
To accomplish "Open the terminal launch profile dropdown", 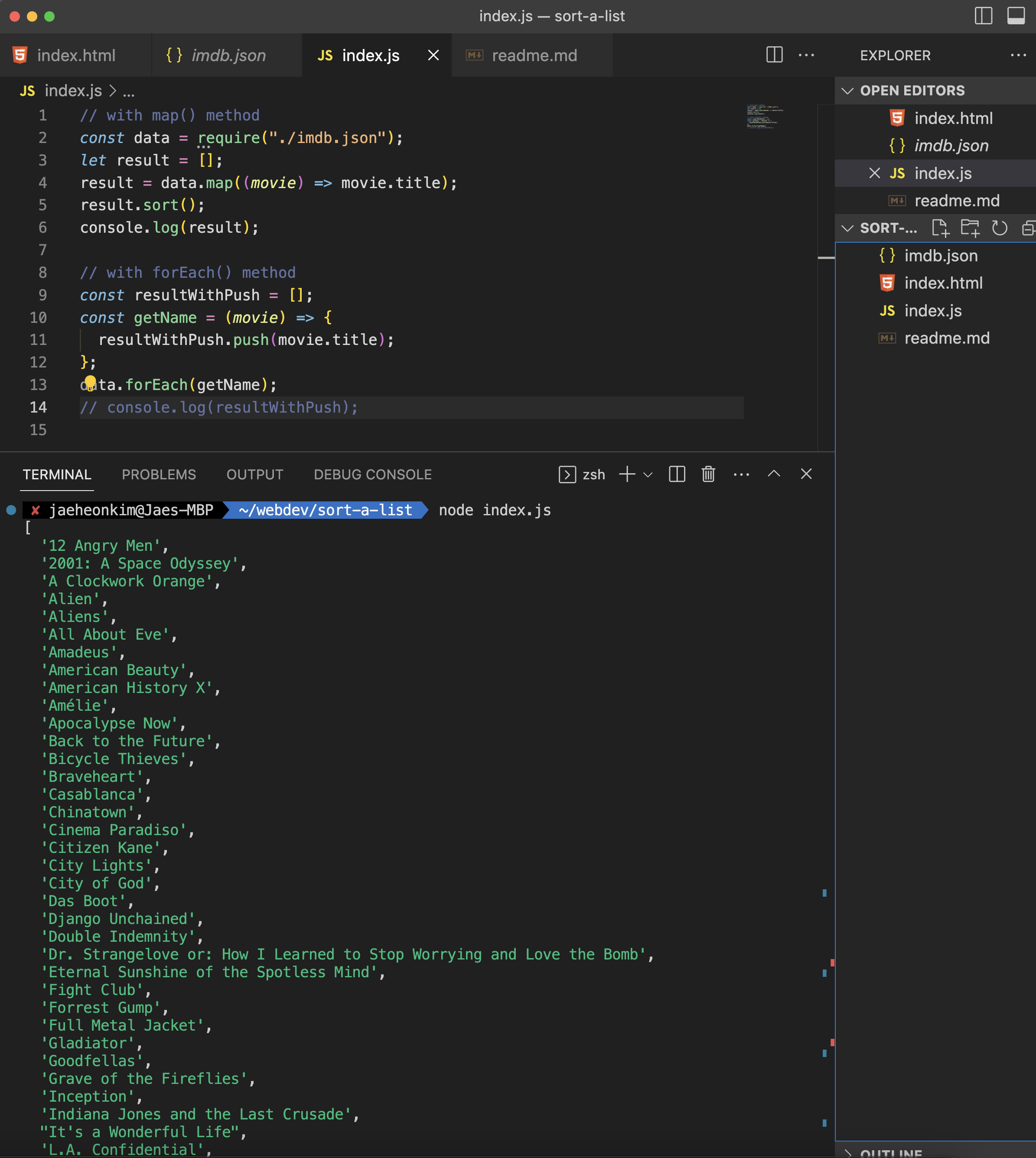I will (648, 475).
